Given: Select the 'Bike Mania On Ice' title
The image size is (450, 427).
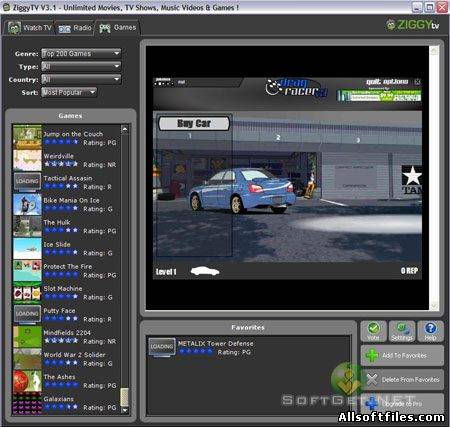Looking at the screenshot, I should tap(71, 200).
